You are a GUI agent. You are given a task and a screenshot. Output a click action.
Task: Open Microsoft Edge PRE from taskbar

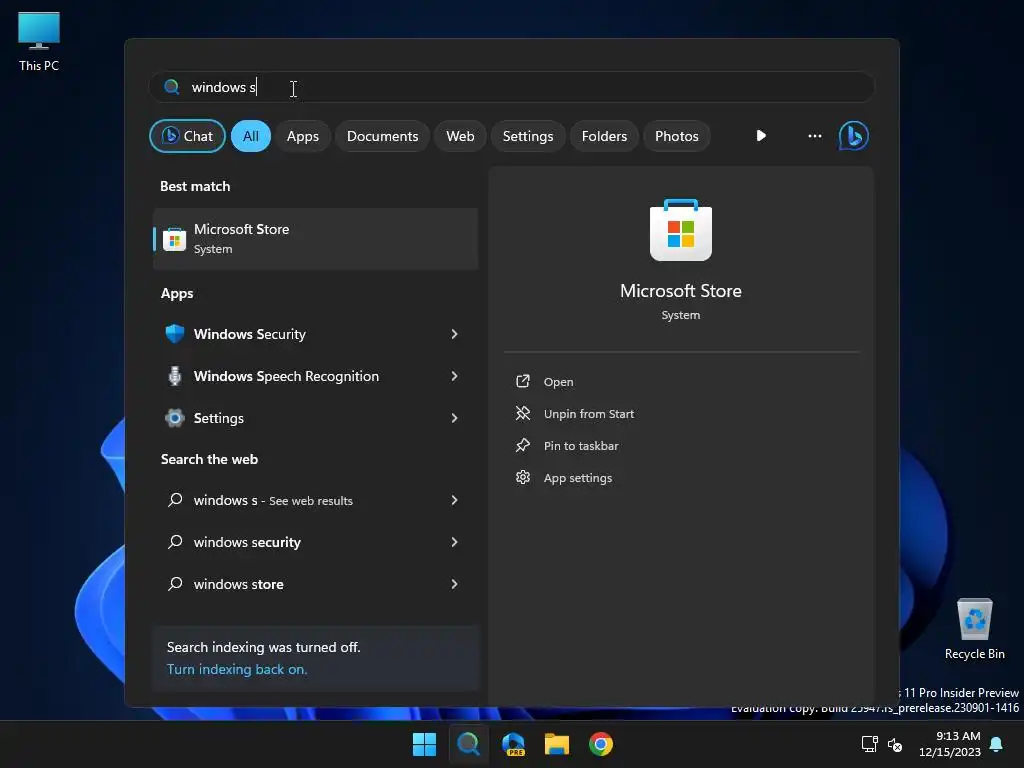pos(513,744)
